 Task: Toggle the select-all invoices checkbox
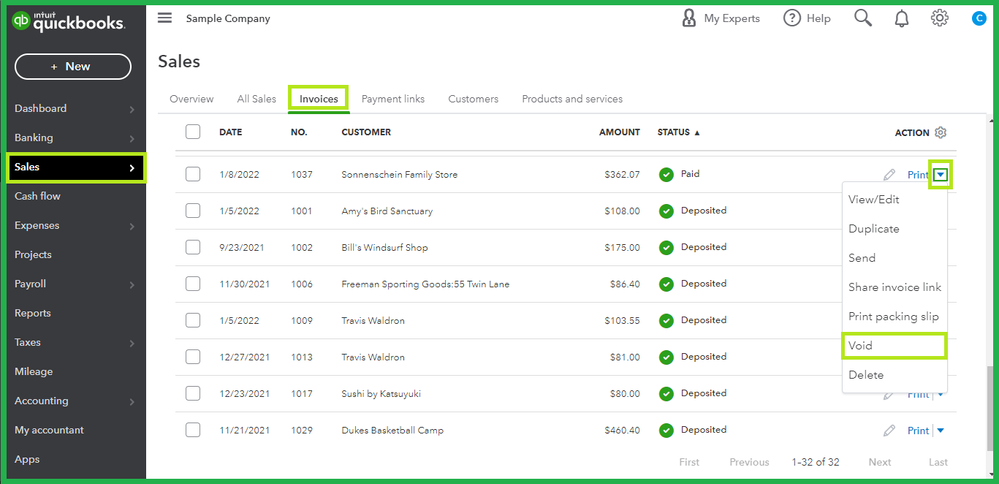[x=193, y=132]
